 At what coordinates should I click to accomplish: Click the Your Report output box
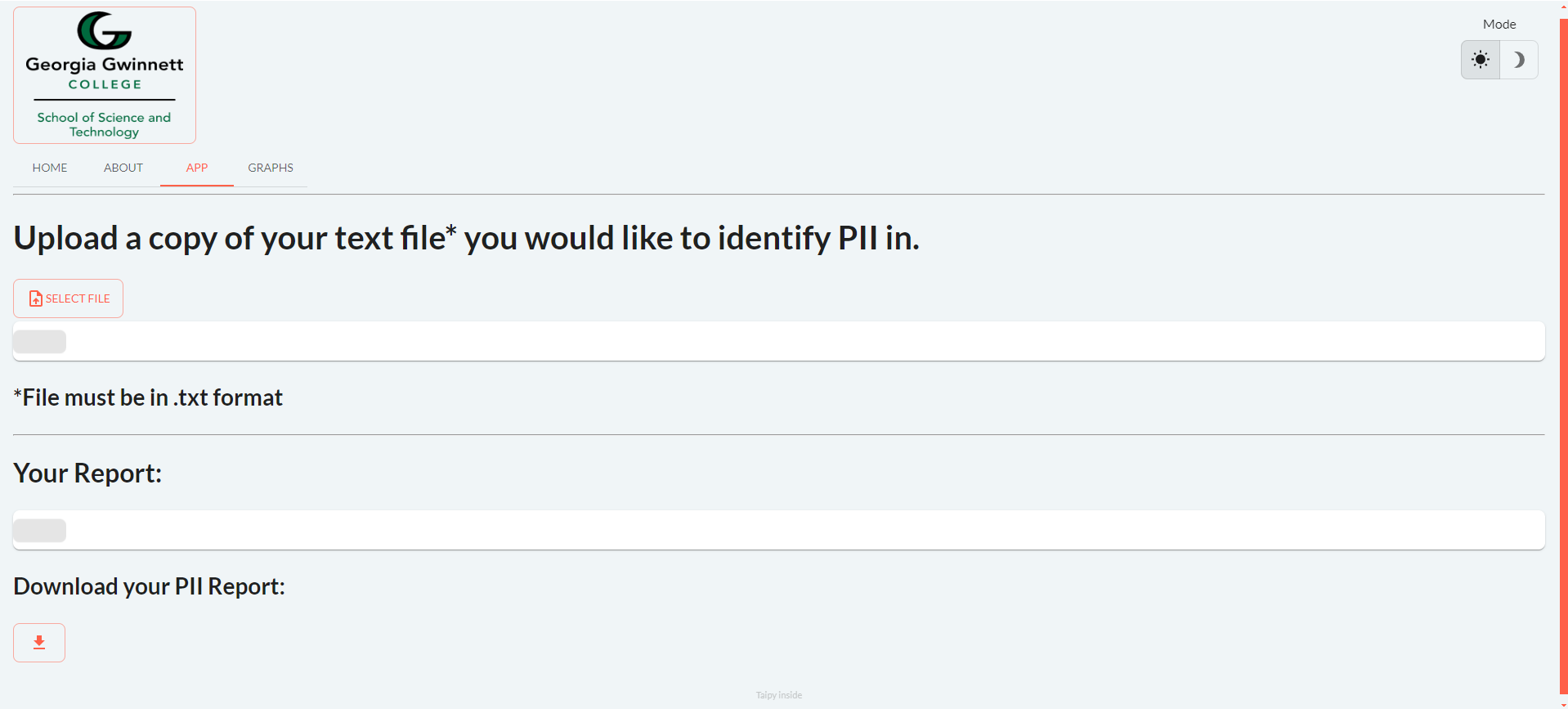click(x=779, y=530)
